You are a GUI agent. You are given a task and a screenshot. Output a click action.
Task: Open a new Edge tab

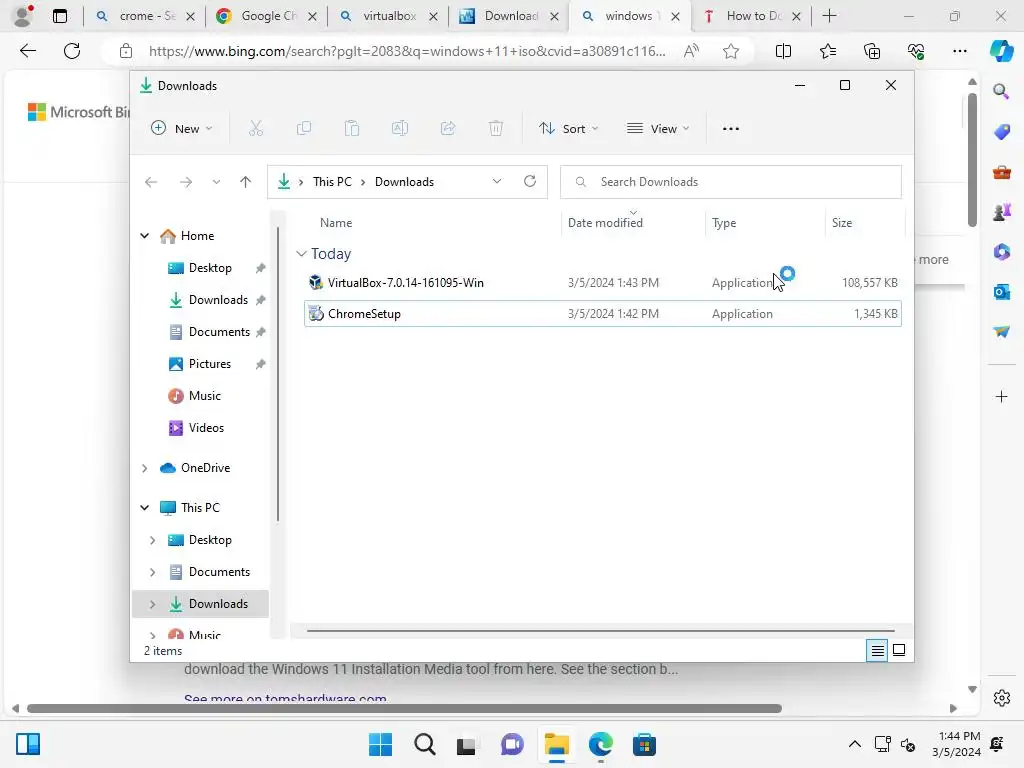(829, 16)
